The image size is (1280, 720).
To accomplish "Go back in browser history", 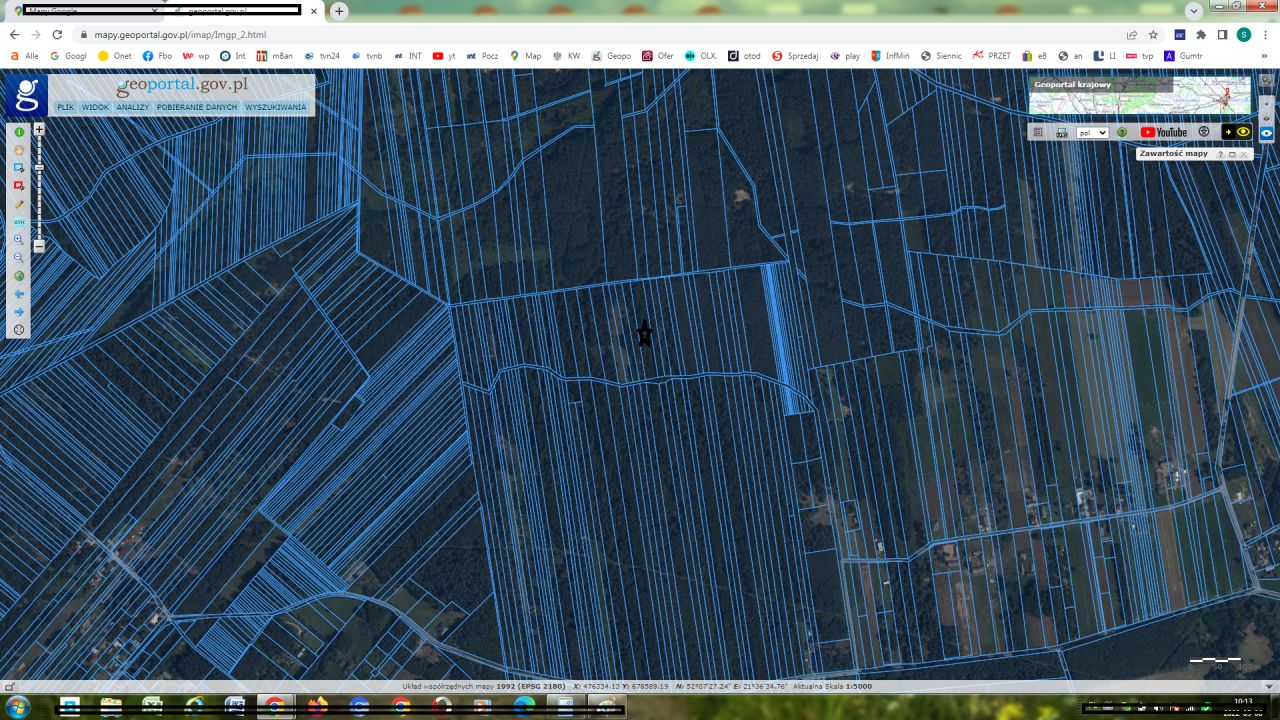I will pyautogui.click(x=14, y=34).
